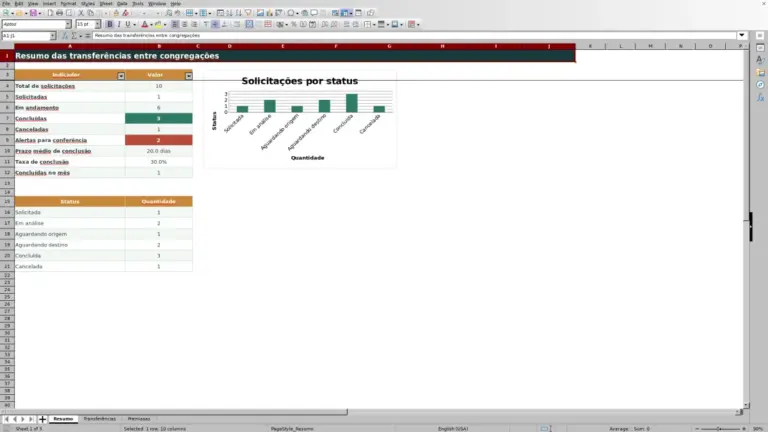
Task: Click the zoom slider in the status bar
Action: [720, 429]
